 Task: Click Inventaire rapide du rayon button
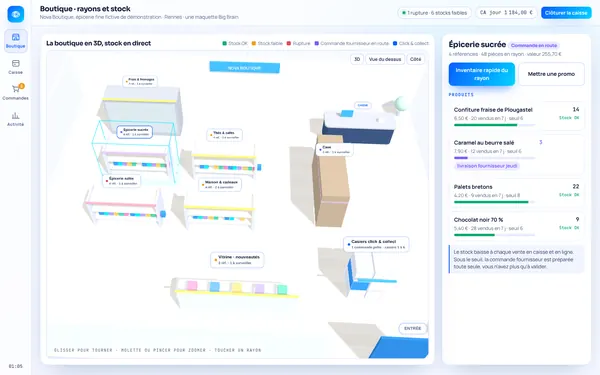coord(482,74)
